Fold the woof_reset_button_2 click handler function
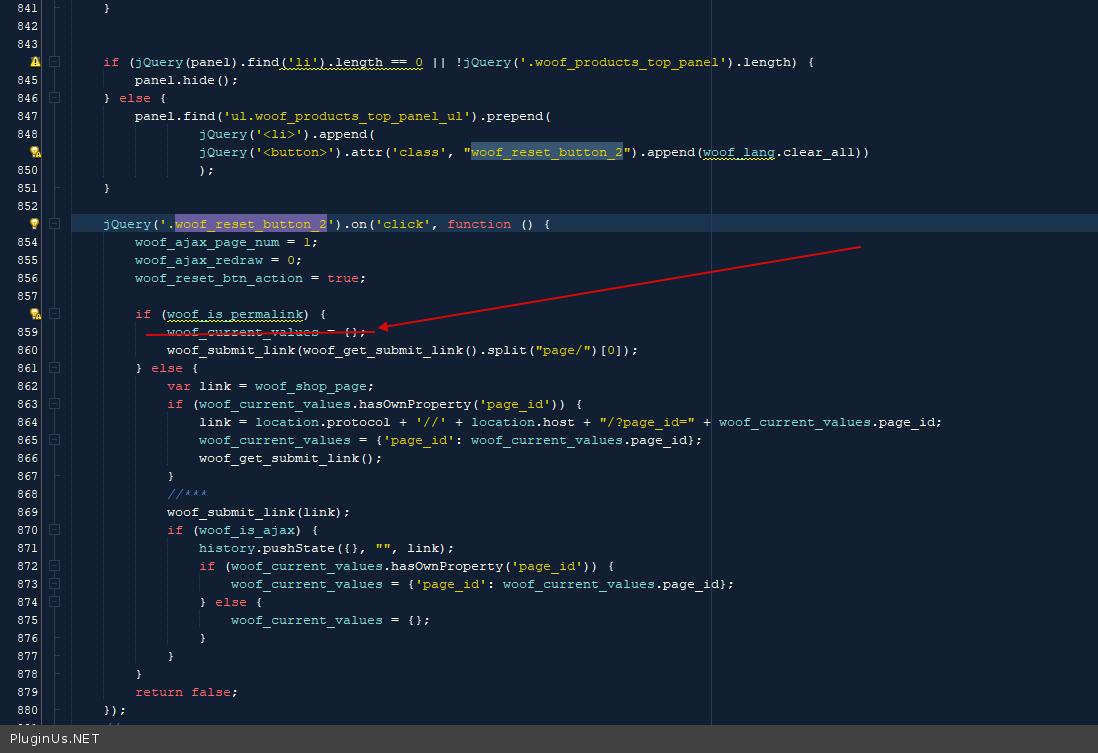This screenshot has width=1098, height=753. click(x=55, y=224)
